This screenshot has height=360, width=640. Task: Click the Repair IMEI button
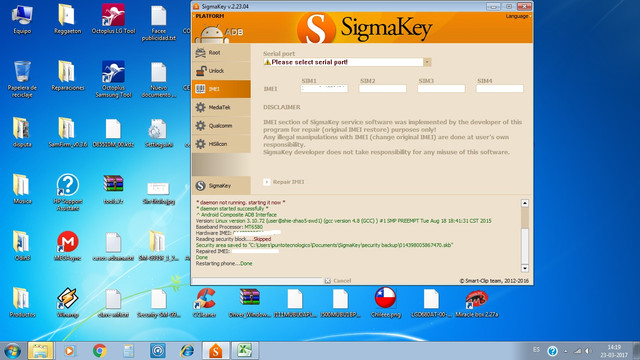284,182
